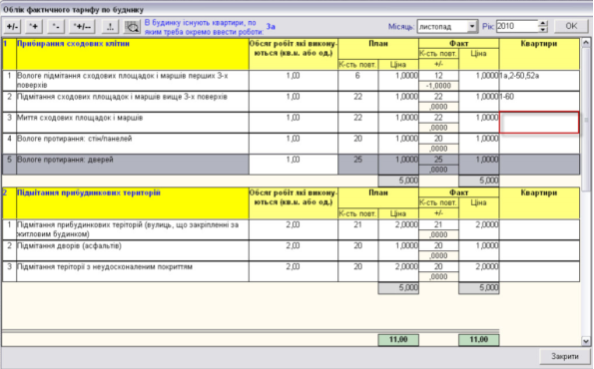Click the Закрити button
This screenshot has width=594, height=369.
click(564, 356)
